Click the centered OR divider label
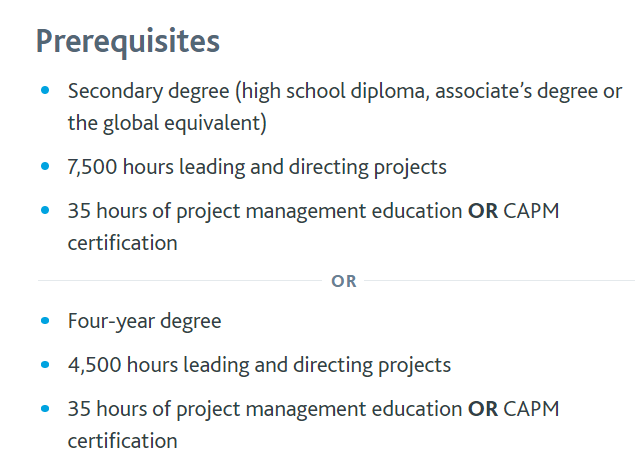Image resolution: width=635 pixels, height=468 pixels. click(x=344, y=281)
